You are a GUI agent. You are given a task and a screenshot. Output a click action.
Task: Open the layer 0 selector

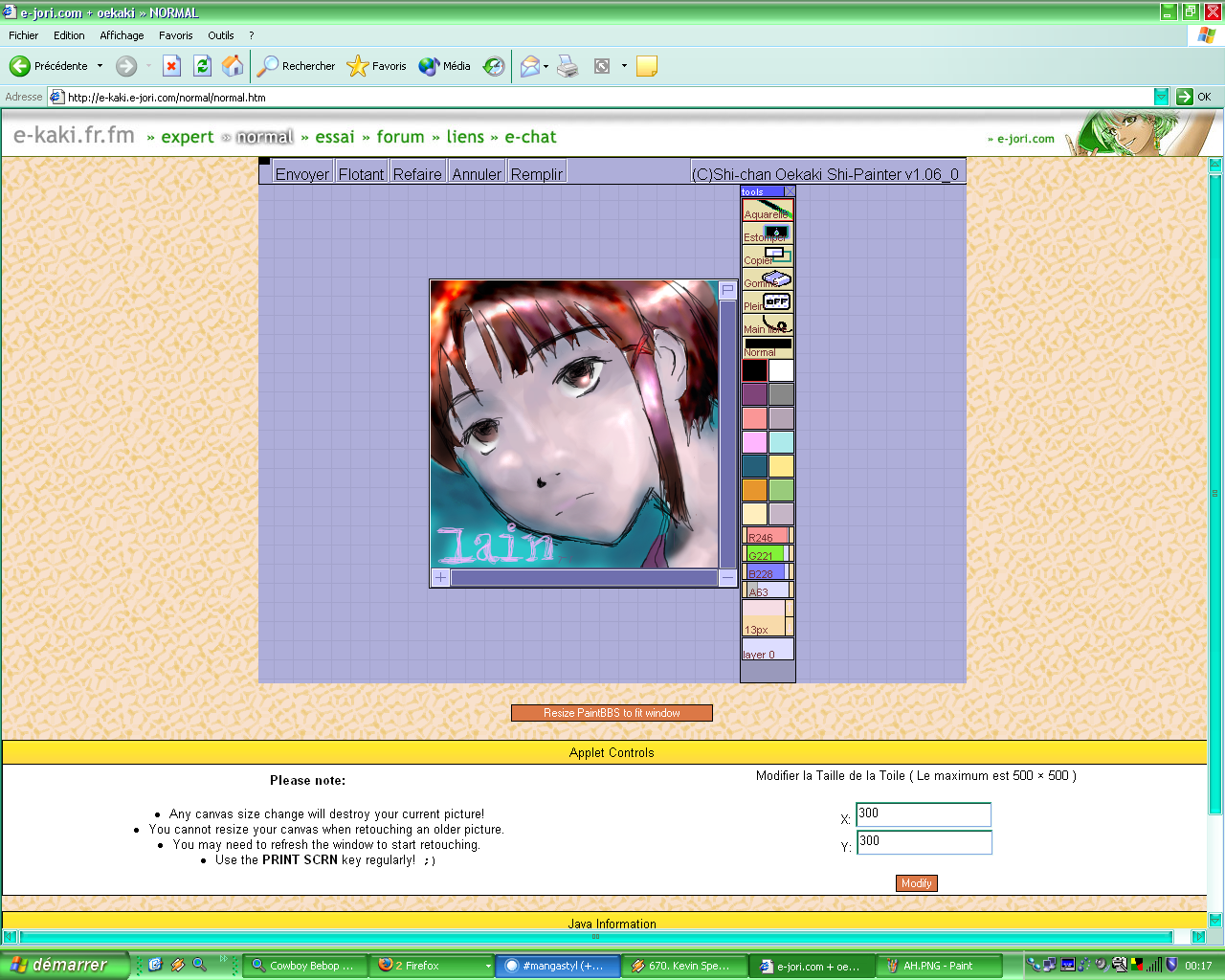pos(768,650)
